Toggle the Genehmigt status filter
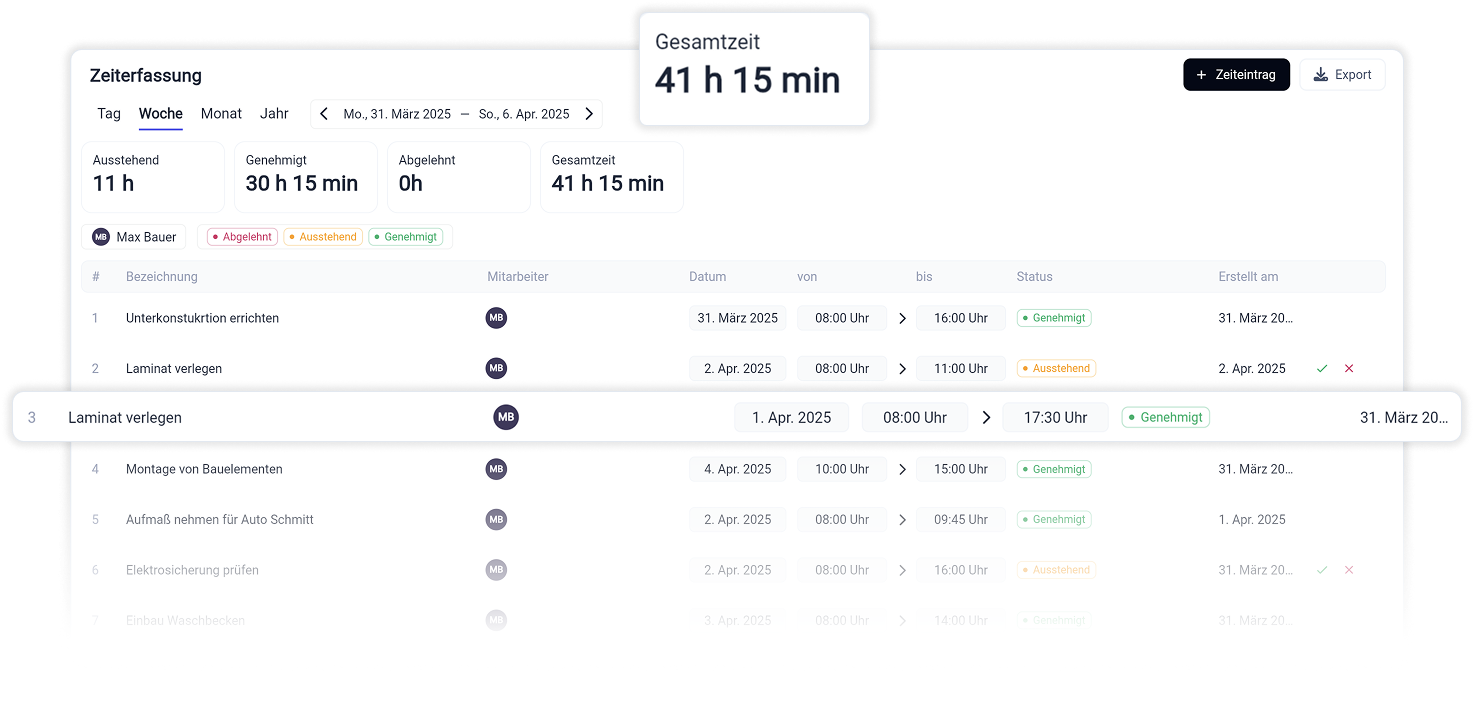Viewport: 1474px width, 704px height. [405, 237]
